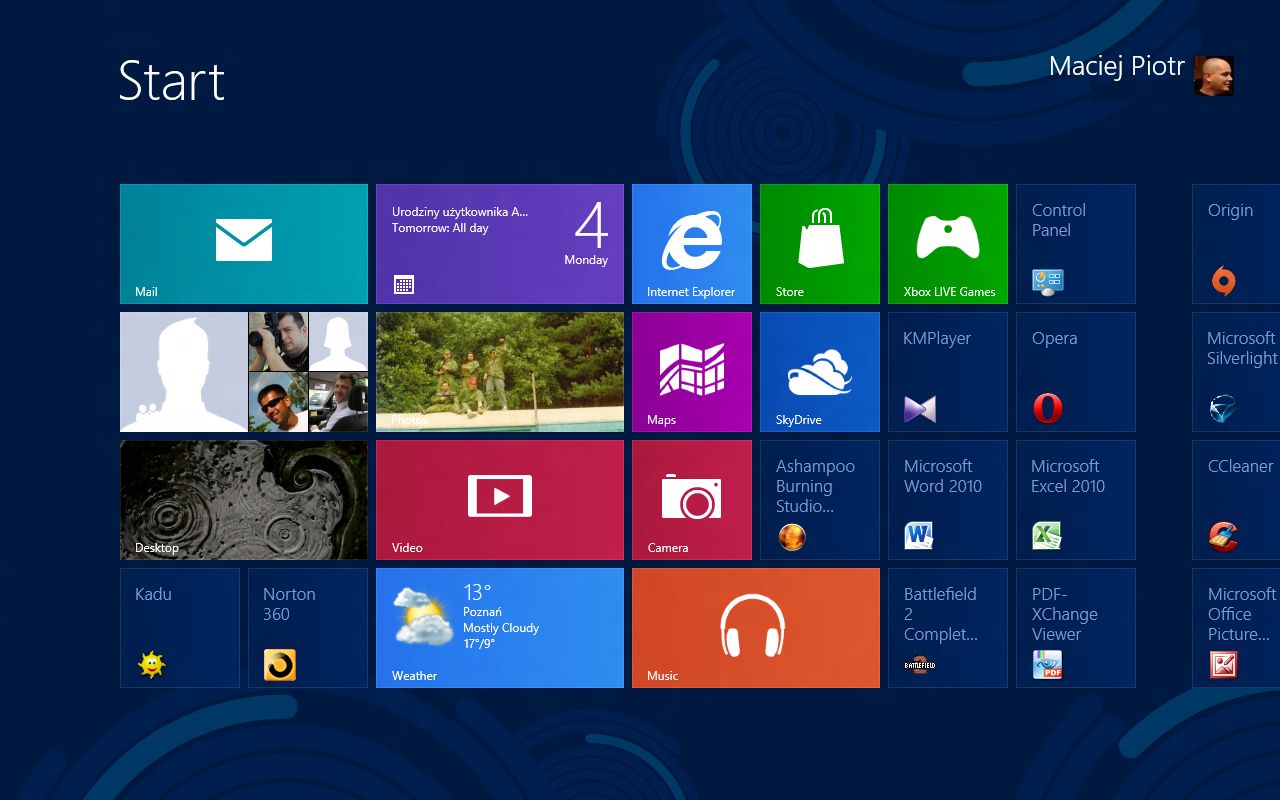Open the Store tile
The height and width of the screenshot is (800, 1280).
[820, 244]
